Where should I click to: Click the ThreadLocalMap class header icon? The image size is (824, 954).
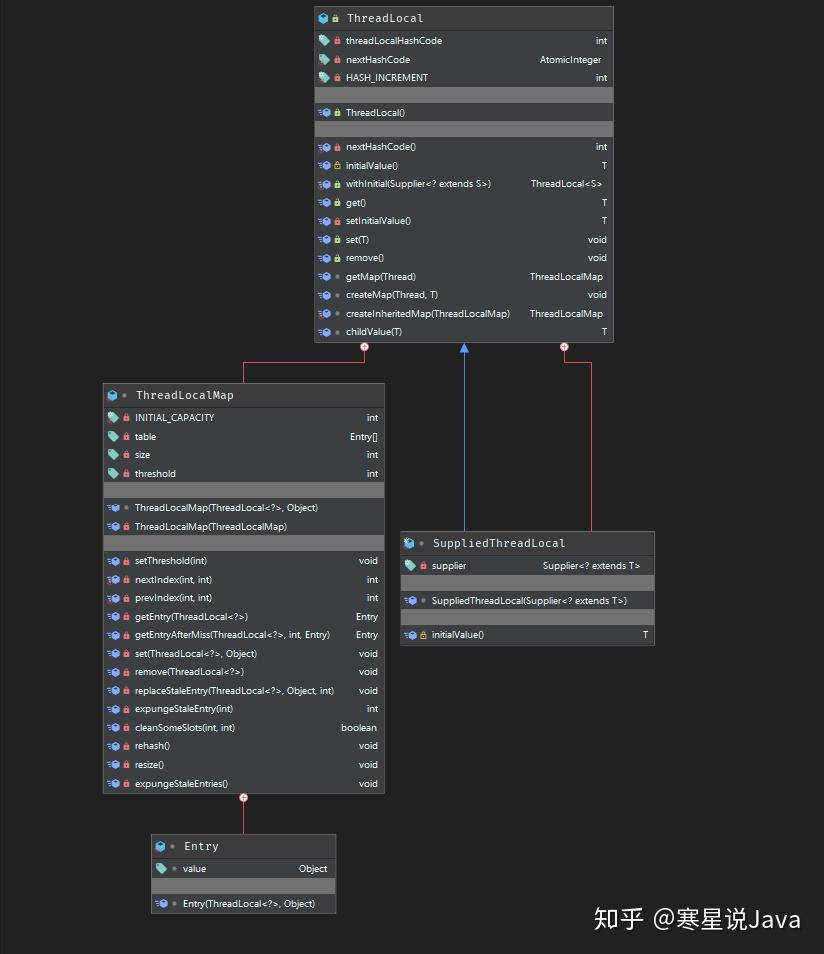click(111, 395)
